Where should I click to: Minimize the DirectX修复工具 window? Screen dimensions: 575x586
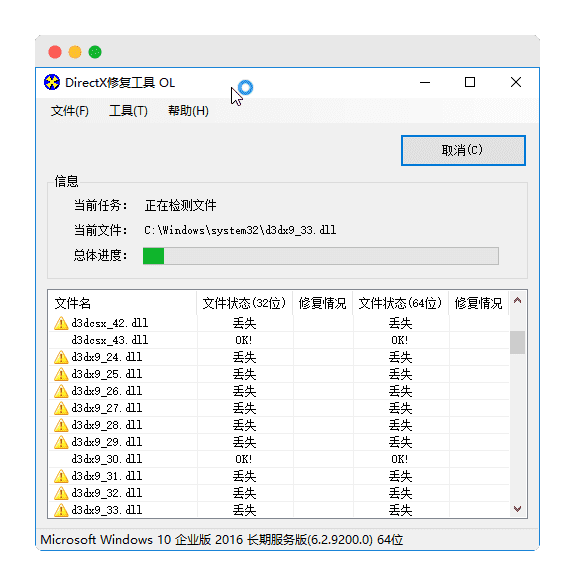pyautogui.click(x=425, y=82)
